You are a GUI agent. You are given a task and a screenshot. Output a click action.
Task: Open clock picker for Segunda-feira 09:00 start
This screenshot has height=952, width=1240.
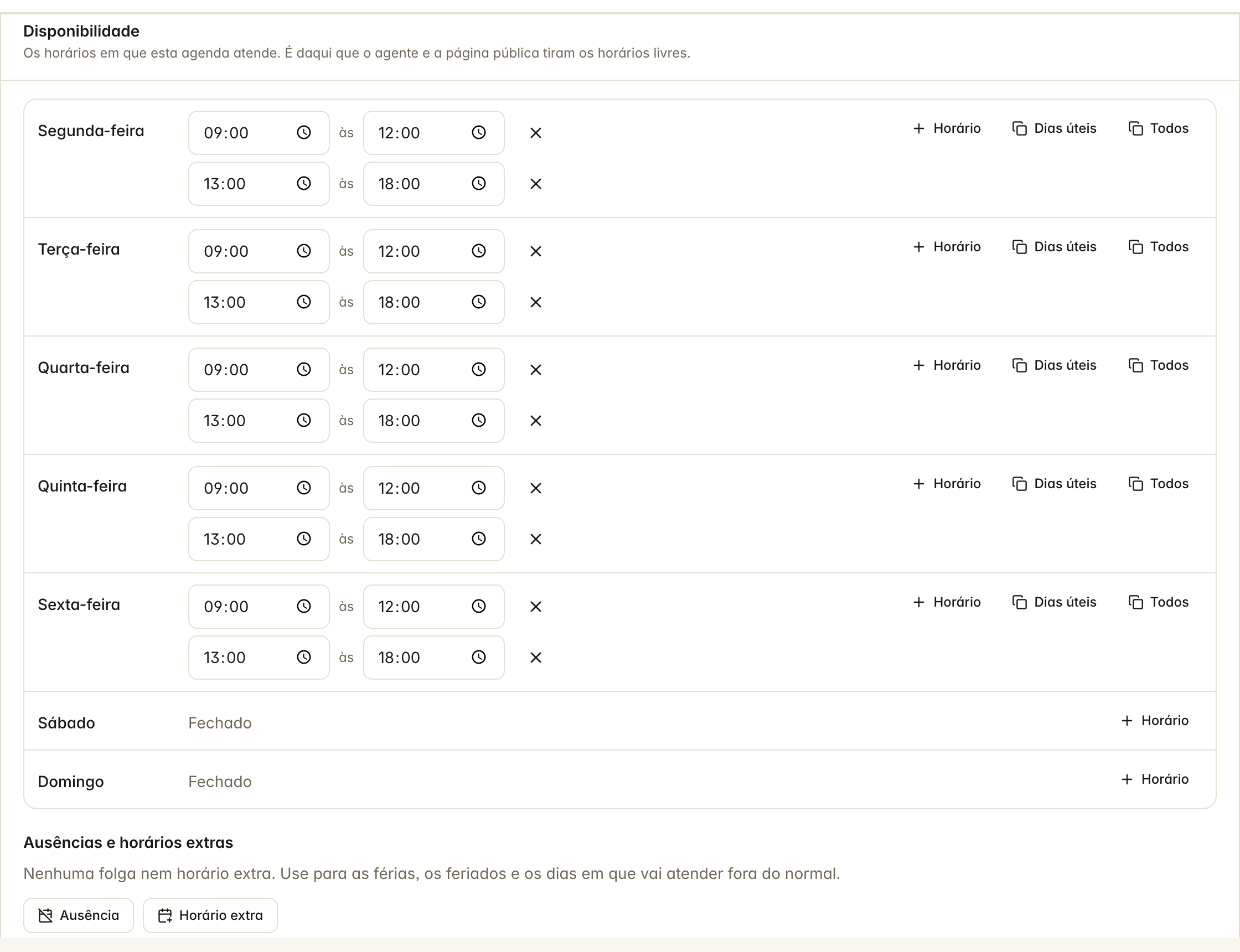(x=304, y=133)
